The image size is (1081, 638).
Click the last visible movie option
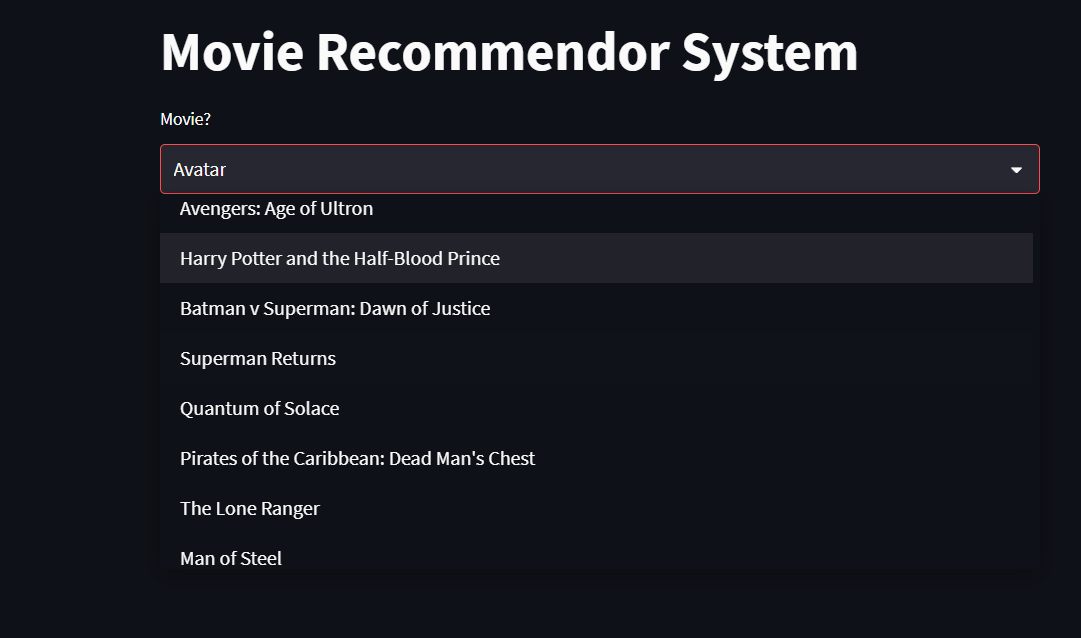point(231,558)
